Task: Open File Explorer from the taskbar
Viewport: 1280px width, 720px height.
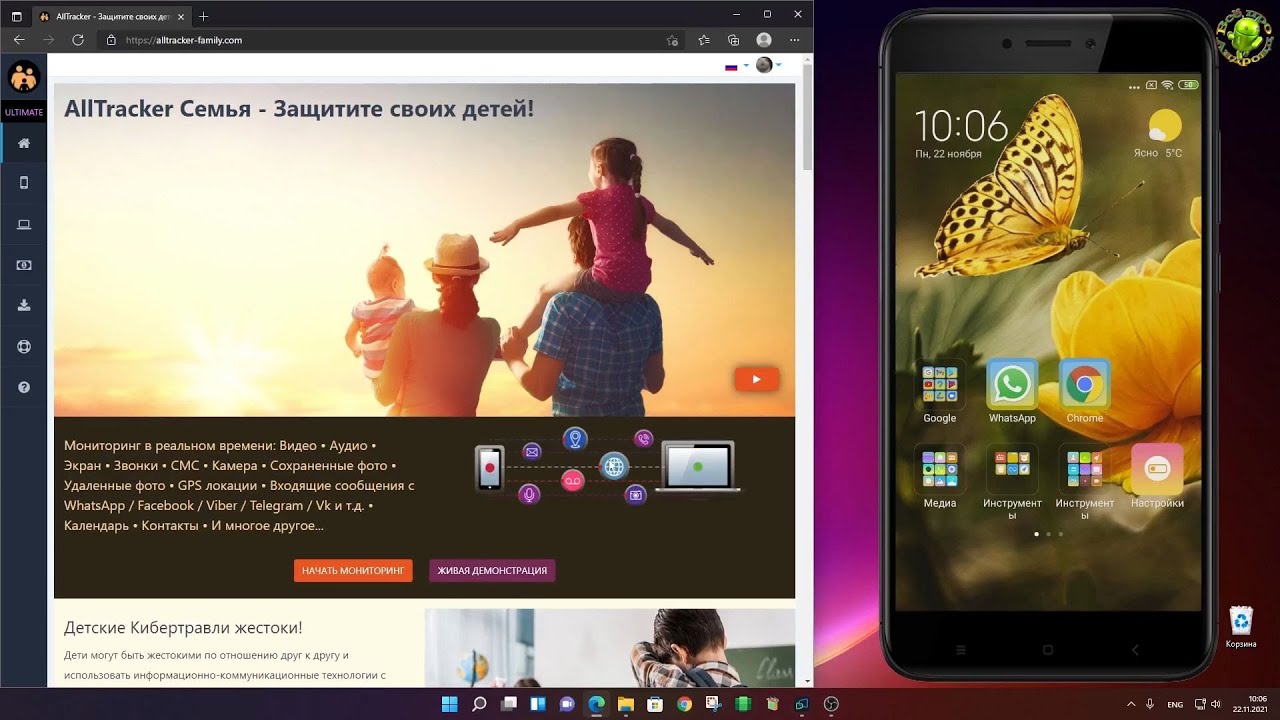Action: pyautogui.click(x=626, y=704)
